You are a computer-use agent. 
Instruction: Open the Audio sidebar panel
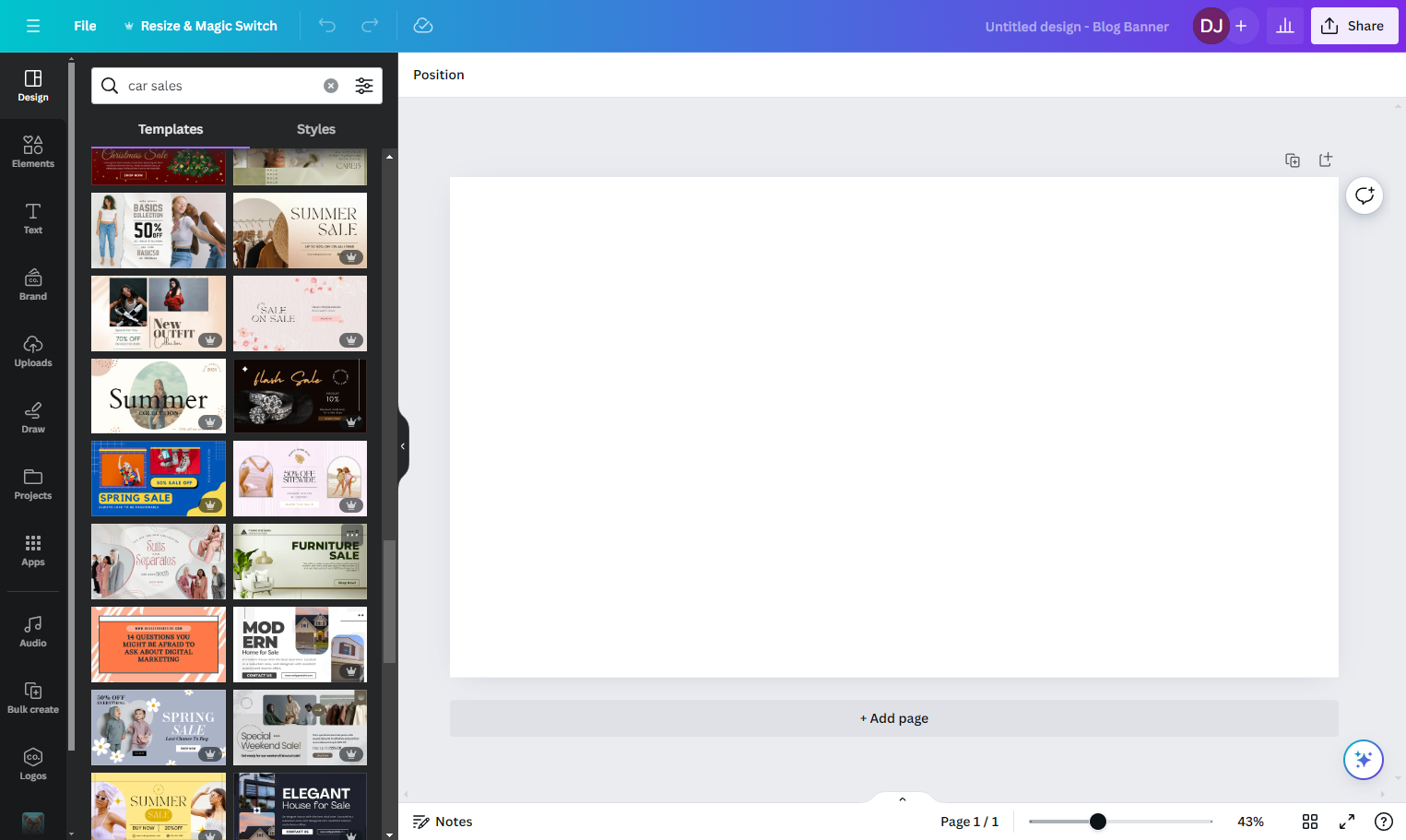pyautogui.click(x=33, y=632)
